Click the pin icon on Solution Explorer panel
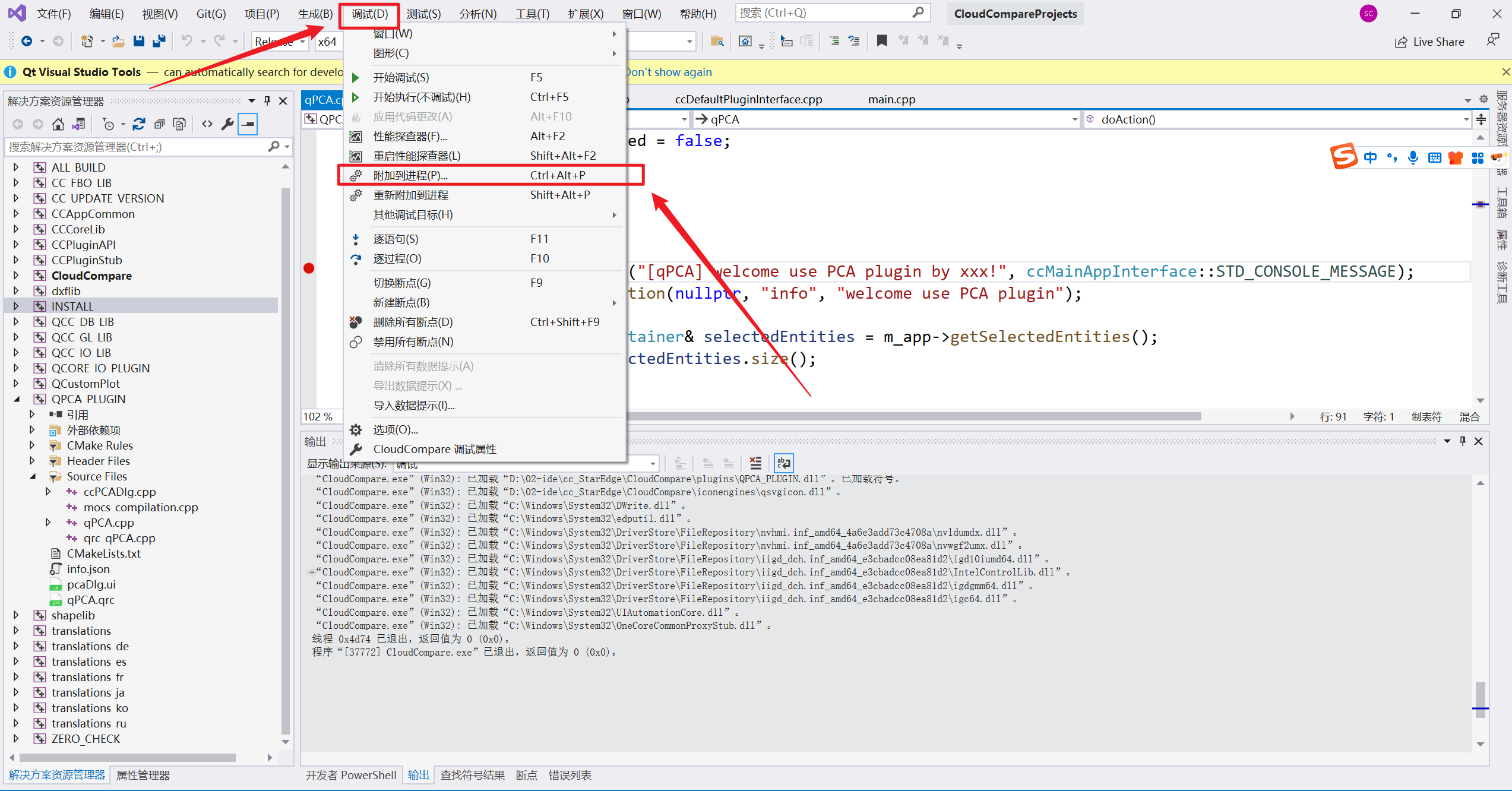This screenshot has height=791, width=1512. 267,101
